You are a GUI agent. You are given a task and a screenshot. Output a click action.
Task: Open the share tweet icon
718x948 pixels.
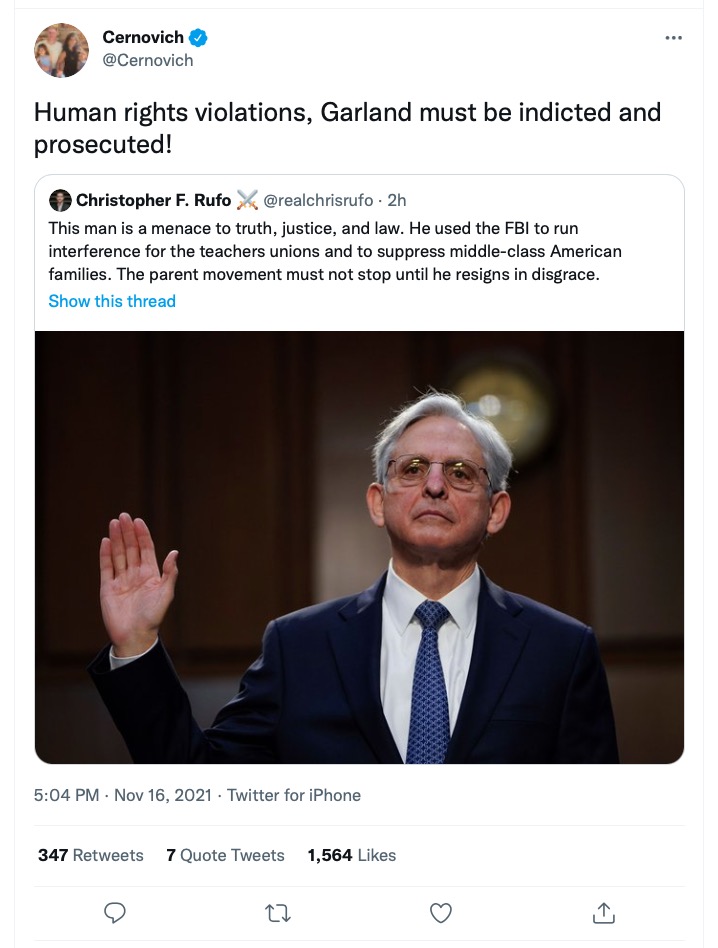pos(602,913)
